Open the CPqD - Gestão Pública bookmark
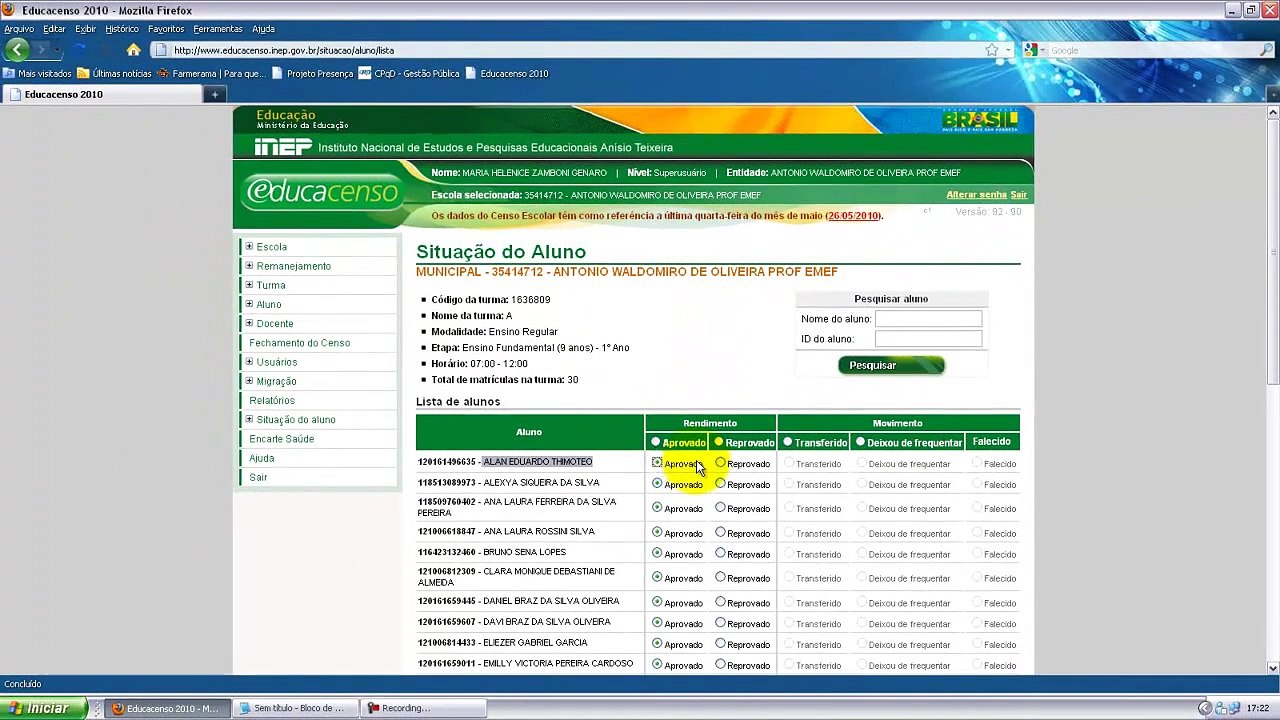 (x=409, y=73)
